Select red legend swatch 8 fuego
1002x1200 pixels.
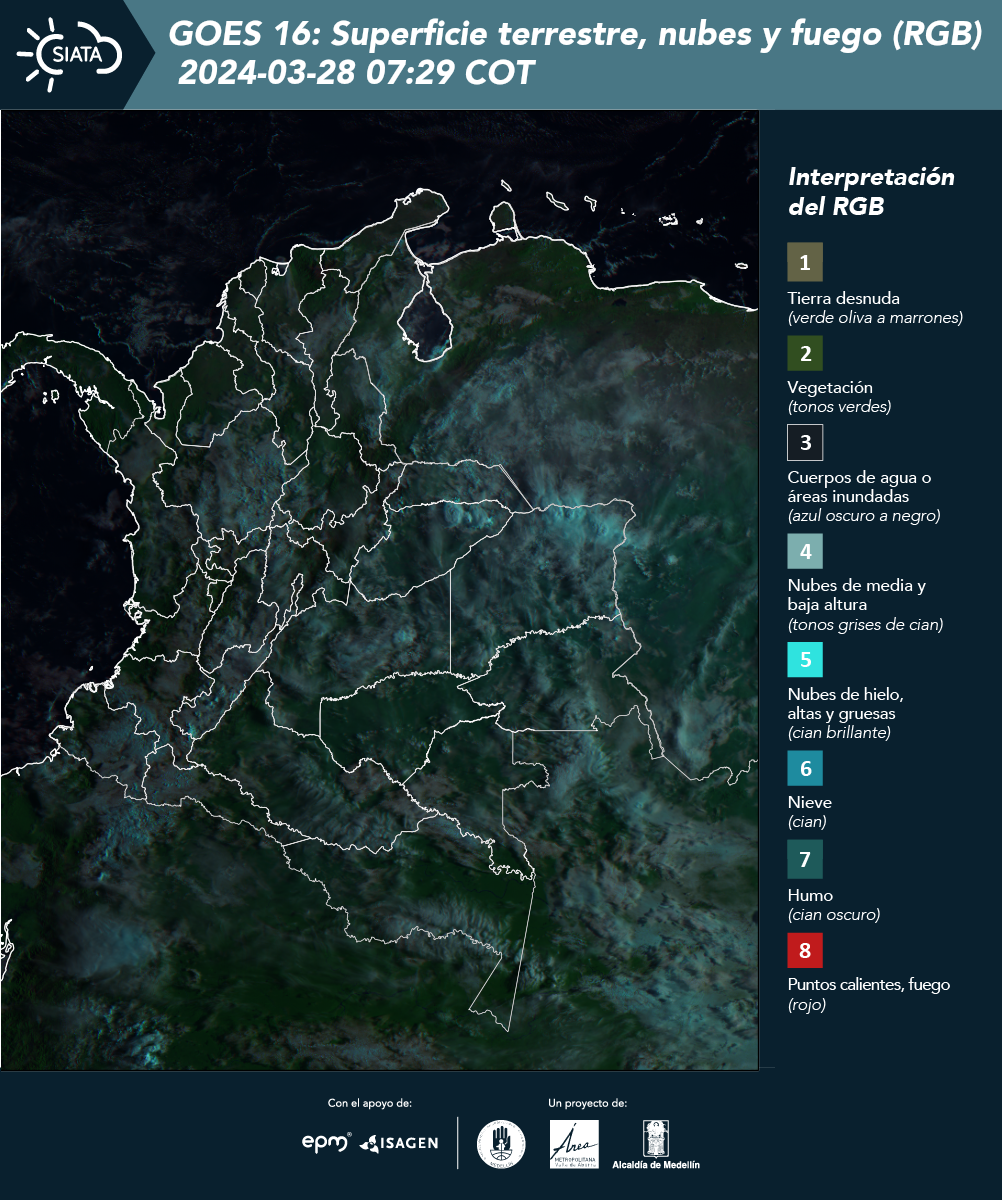click(x=805, y=950)
